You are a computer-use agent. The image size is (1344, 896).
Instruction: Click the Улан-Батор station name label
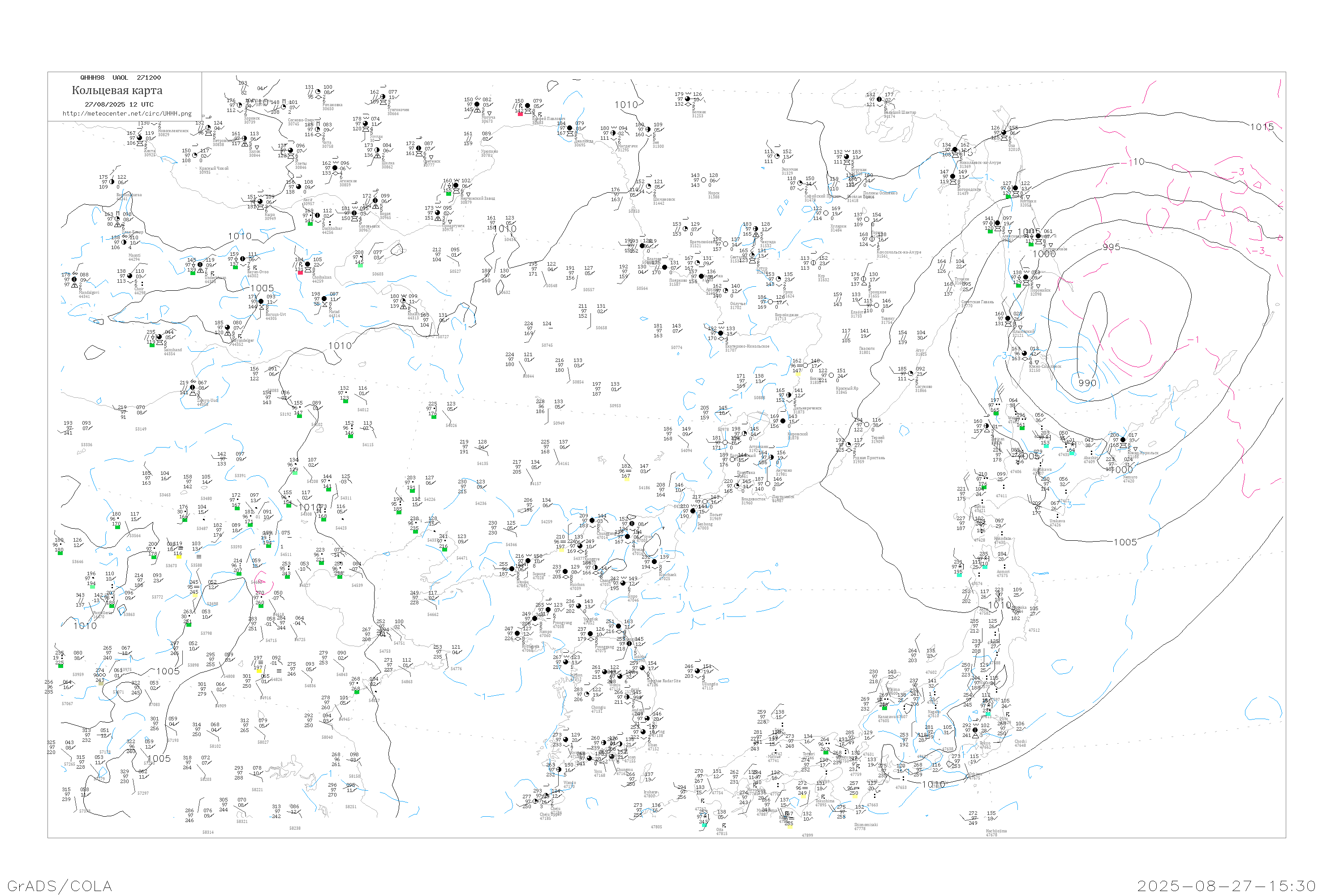[133, 232]
